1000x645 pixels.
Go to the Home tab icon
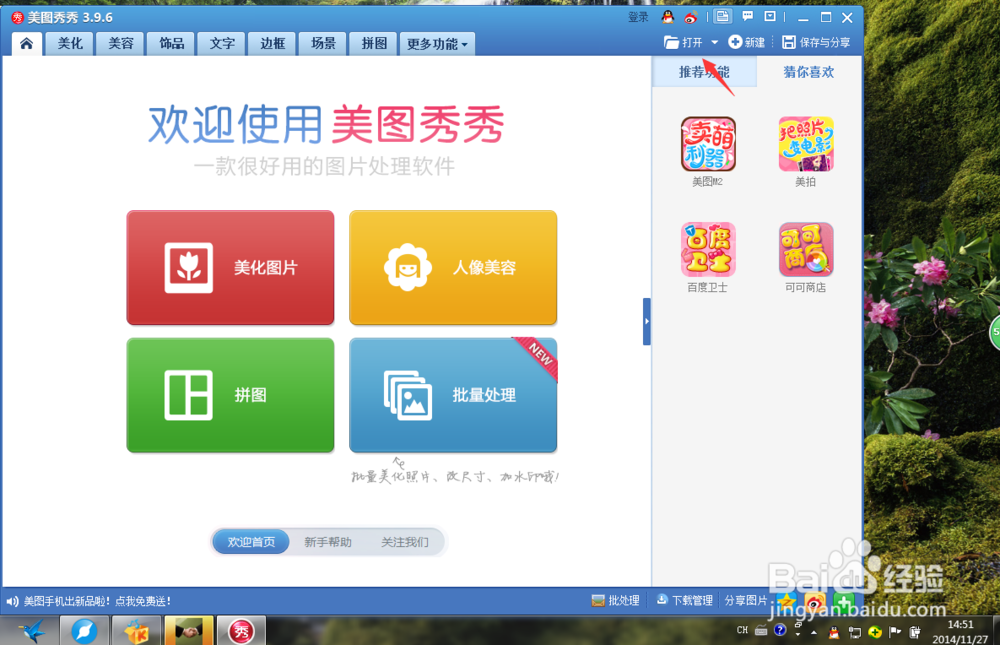click(26, 43)
